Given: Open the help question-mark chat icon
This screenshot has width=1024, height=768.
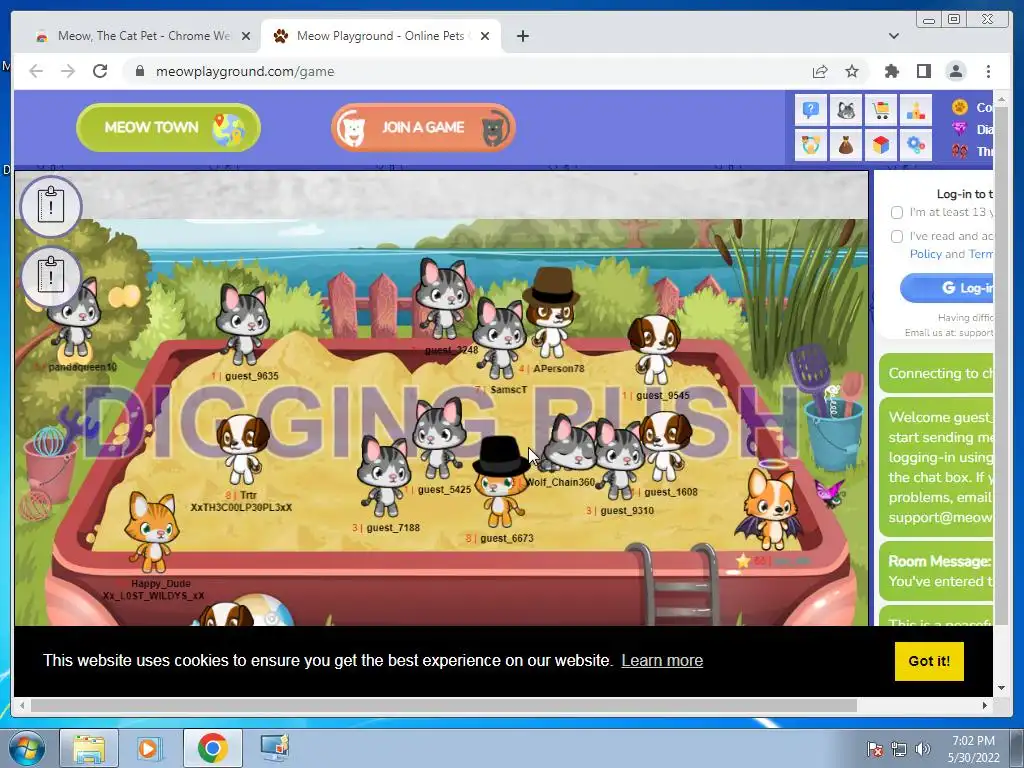Looking at the screenshot, I should (810, 110).
